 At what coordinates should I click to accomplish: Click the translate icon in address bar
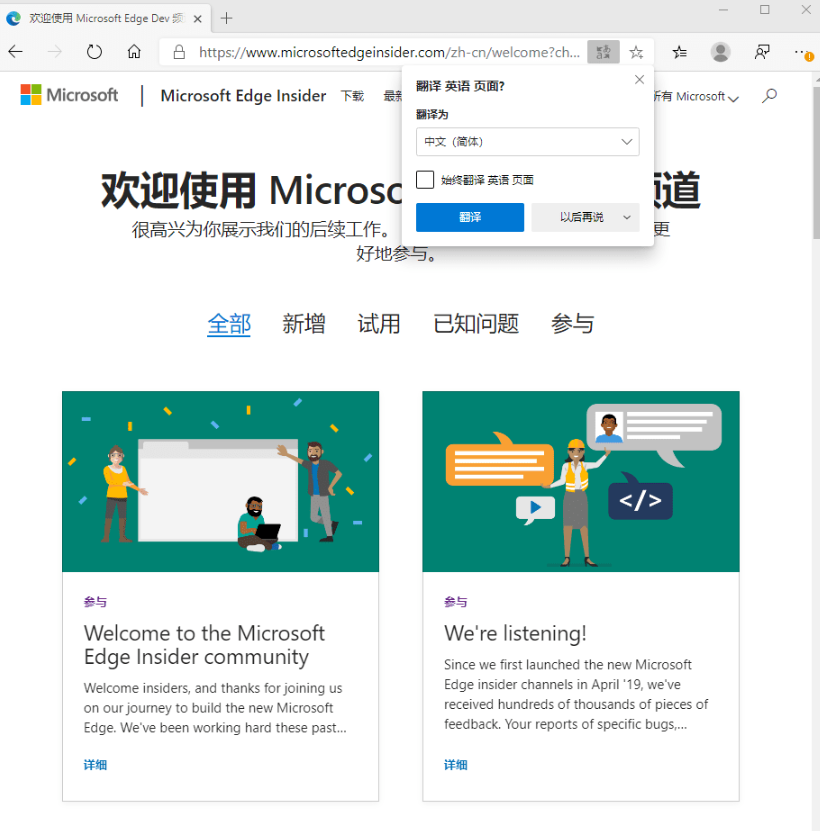(x=603, y=52)
